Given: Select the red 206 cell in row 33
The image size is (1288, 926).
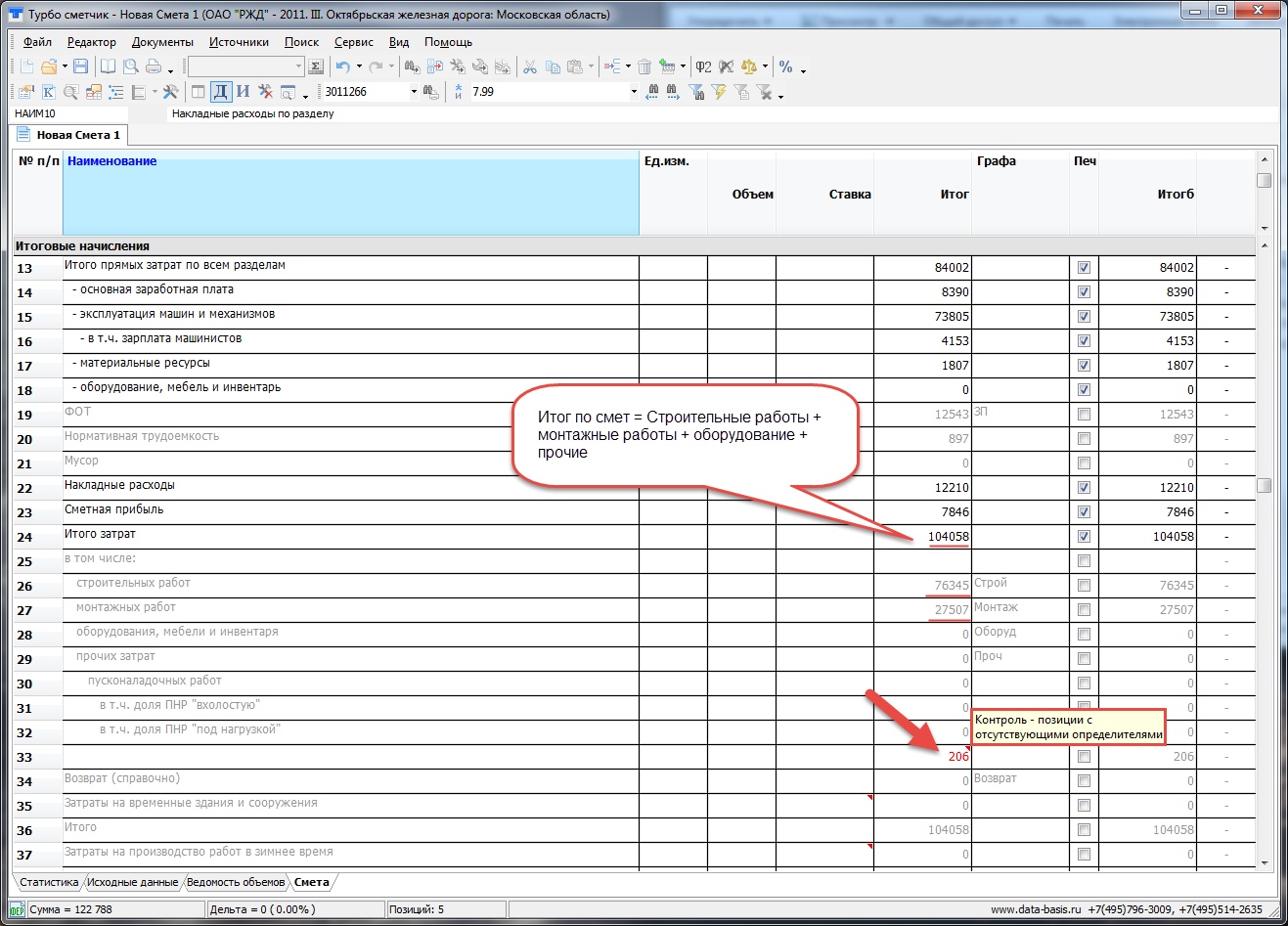Looking at the screenshot, I should tap(922, 756).
